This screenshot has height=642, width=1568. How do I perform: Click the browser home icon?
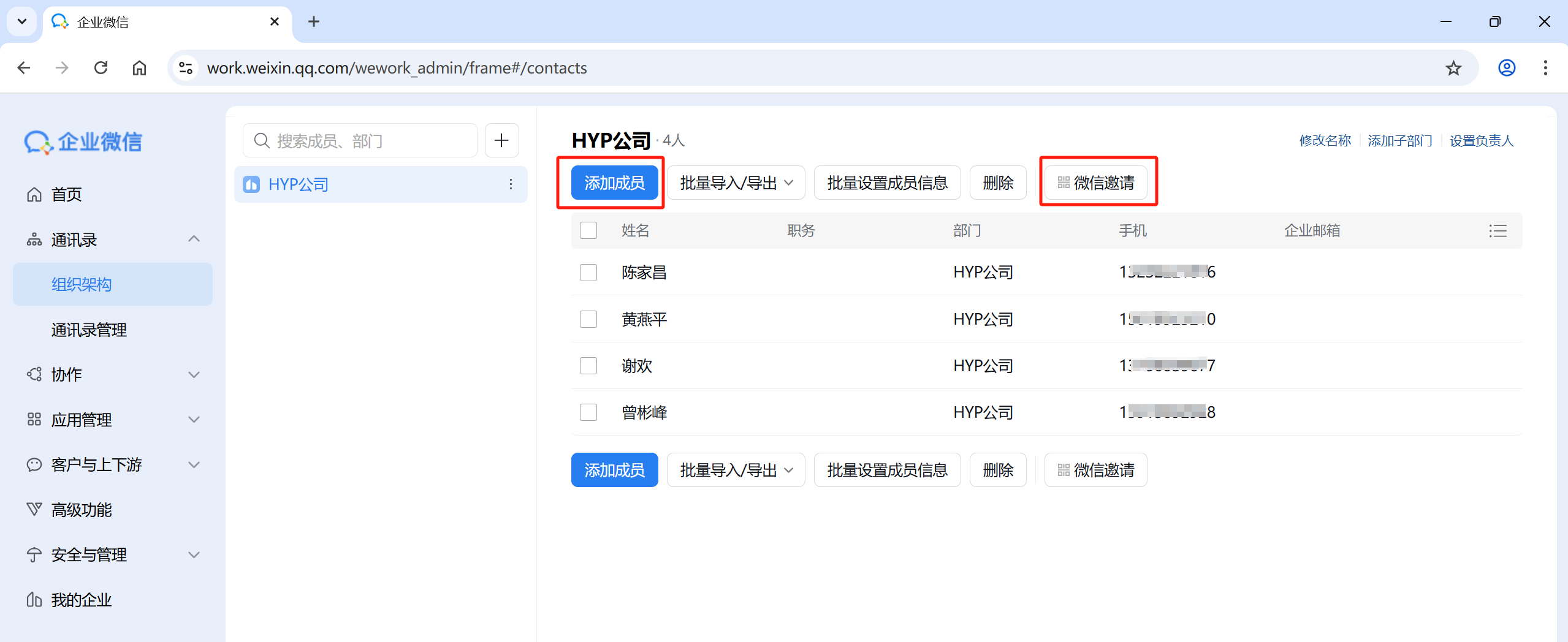140,68
